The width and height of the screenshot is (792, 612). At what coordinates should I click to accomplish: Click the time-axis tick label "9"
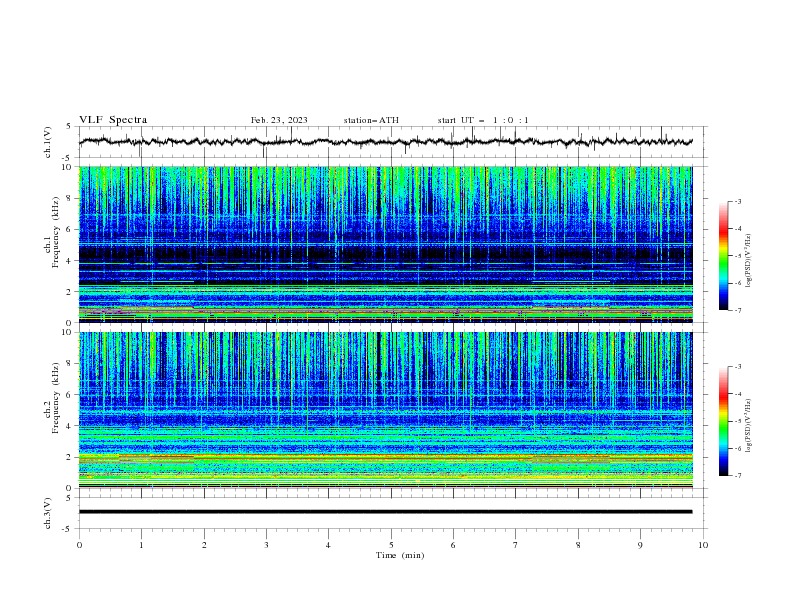coord(640,545)
